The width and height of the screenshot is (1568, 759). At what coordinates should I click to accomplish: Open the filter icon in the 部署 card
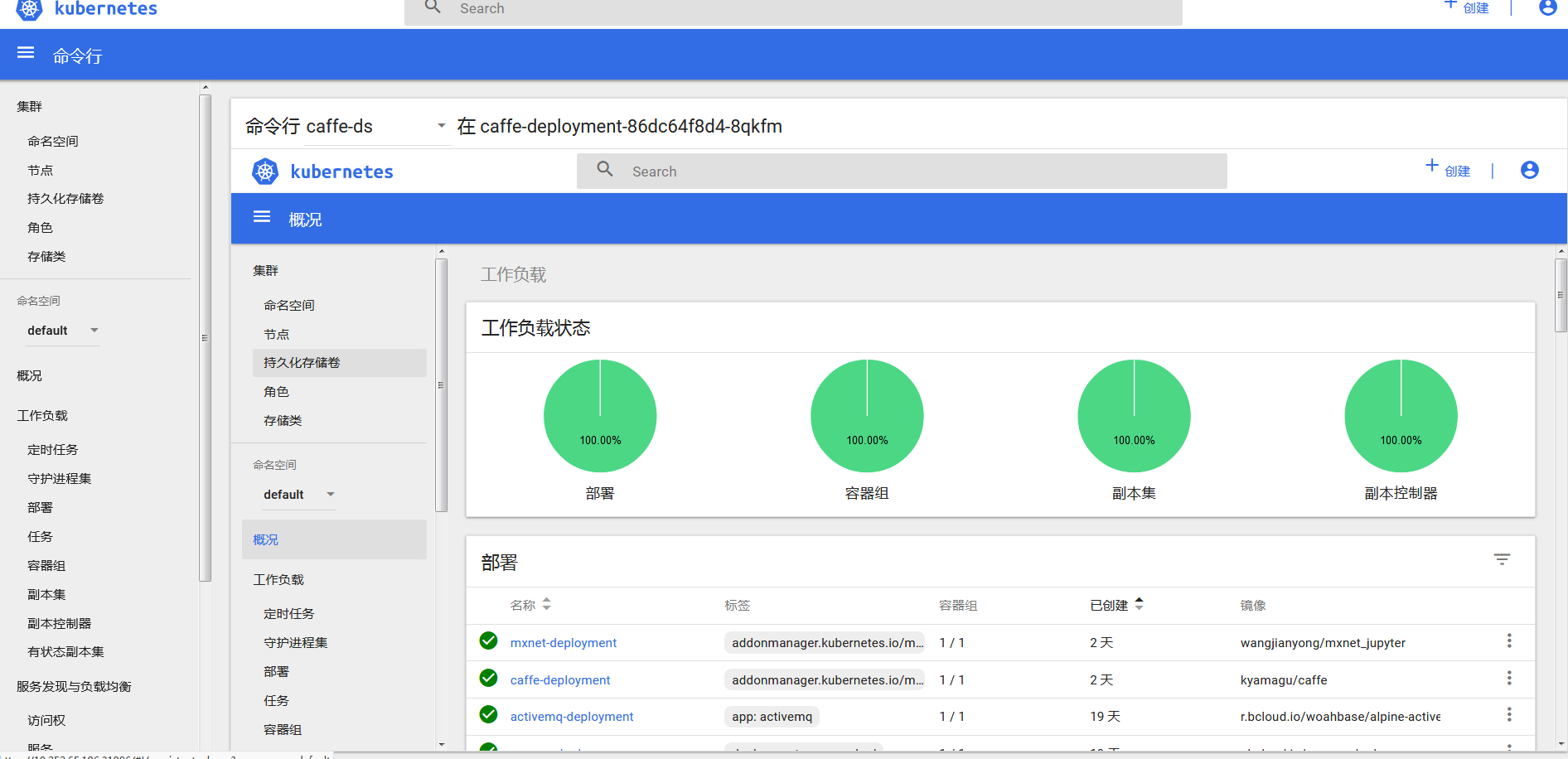pos(1502,559)
